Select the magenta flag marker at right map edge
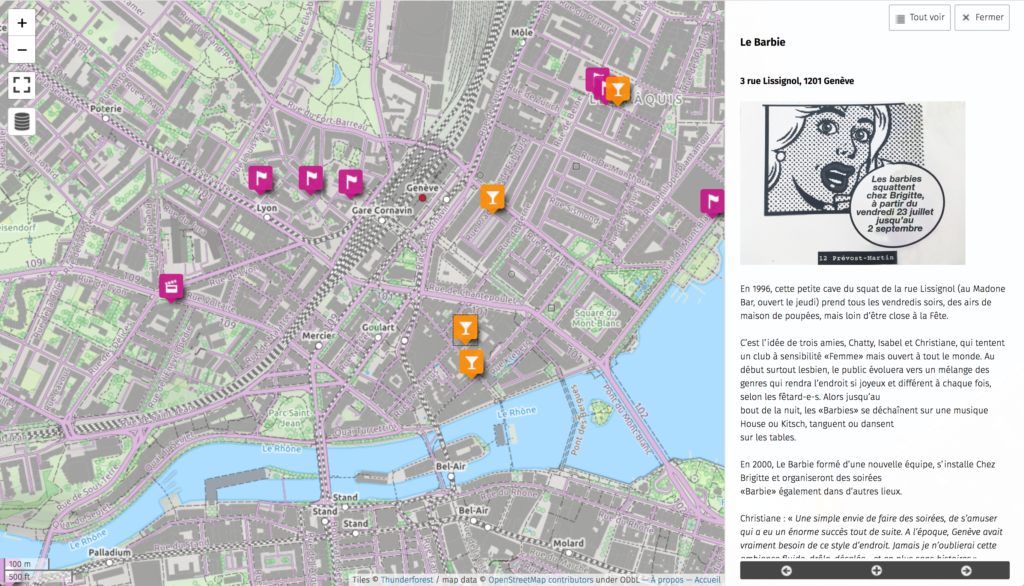 click(712, 203)
